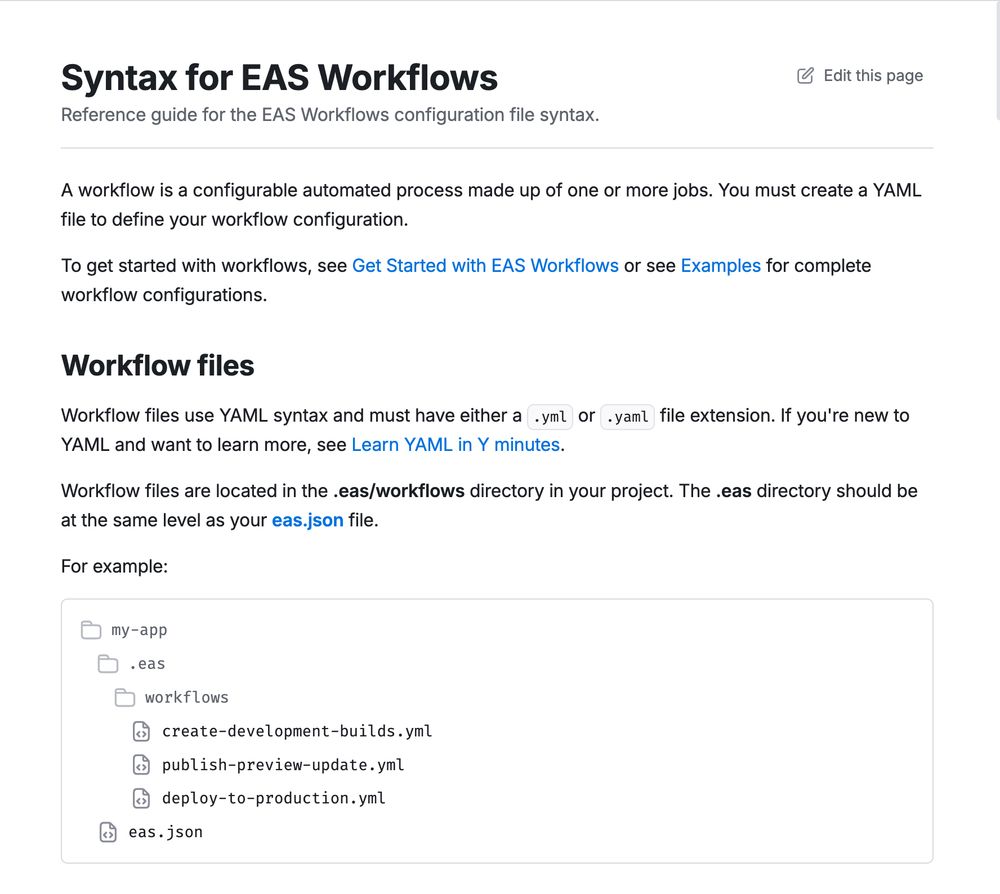
Task: Open Learn YAML in Y minutes link
Action: point(455,444)
